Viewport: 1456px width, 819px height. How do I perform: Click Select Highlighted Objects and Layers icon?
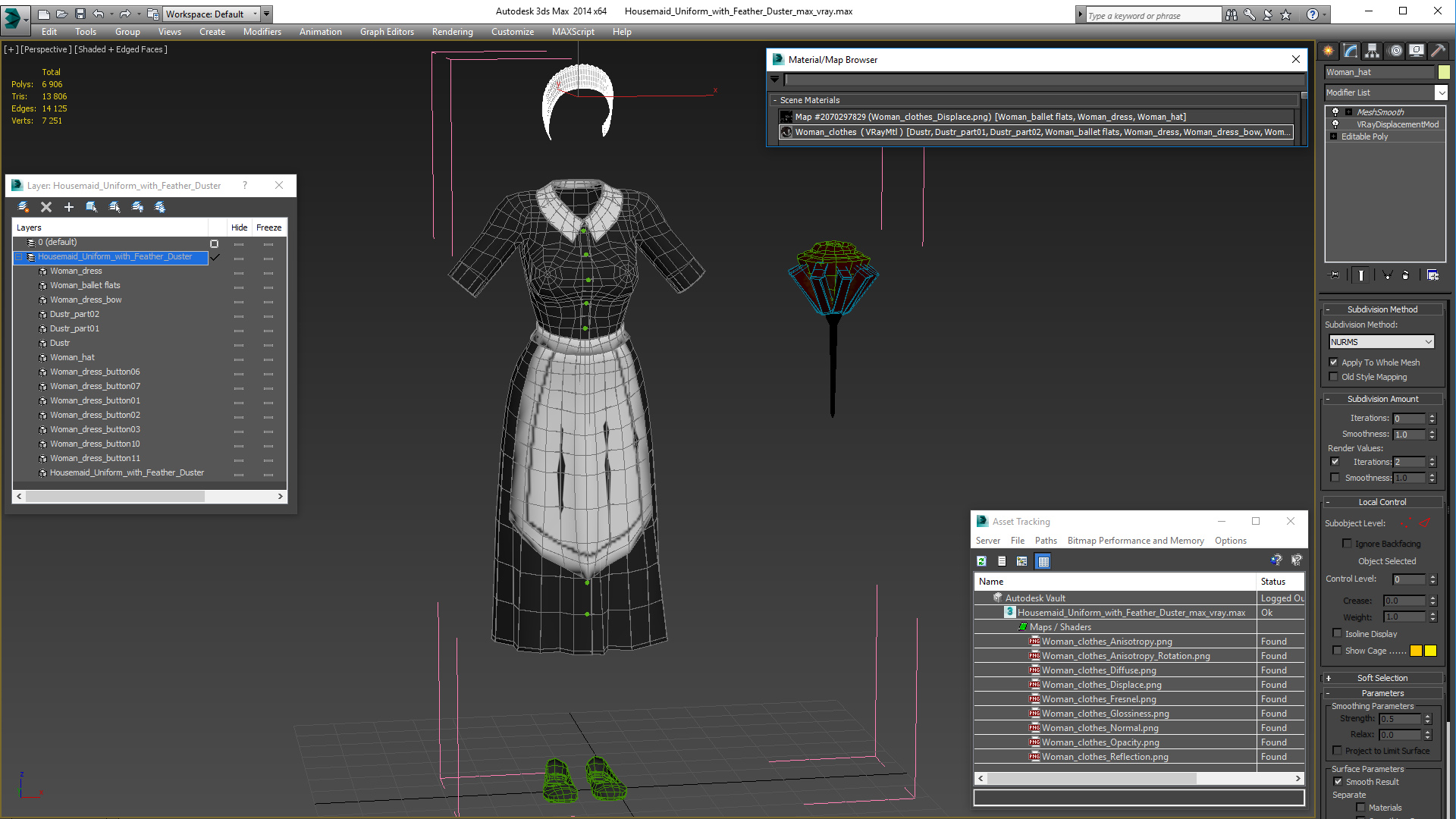point(92,207)
